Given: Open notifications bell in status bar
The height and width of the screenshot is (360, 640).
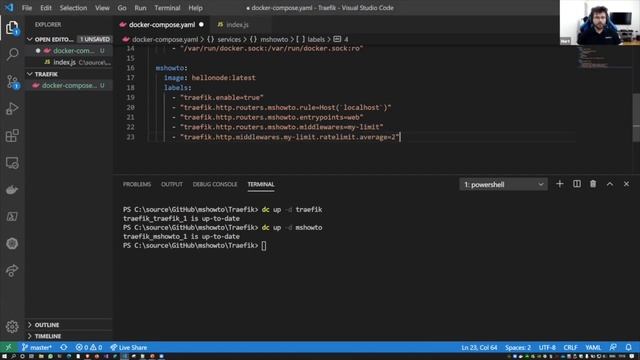Looking at the screenshot, I should [x=629, y=347].
